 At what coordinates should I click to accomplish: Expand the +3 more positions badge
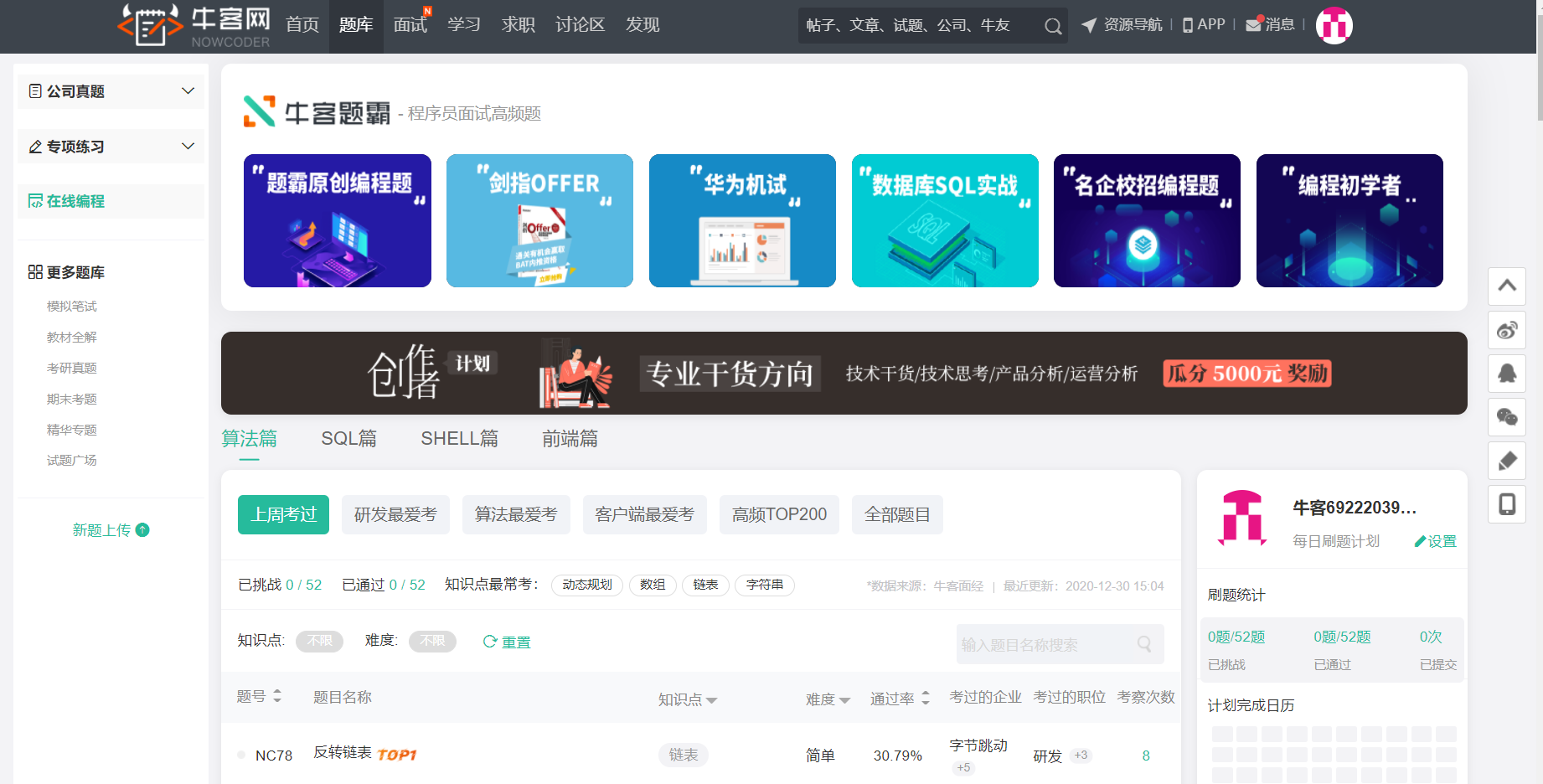pos(1081,756)
